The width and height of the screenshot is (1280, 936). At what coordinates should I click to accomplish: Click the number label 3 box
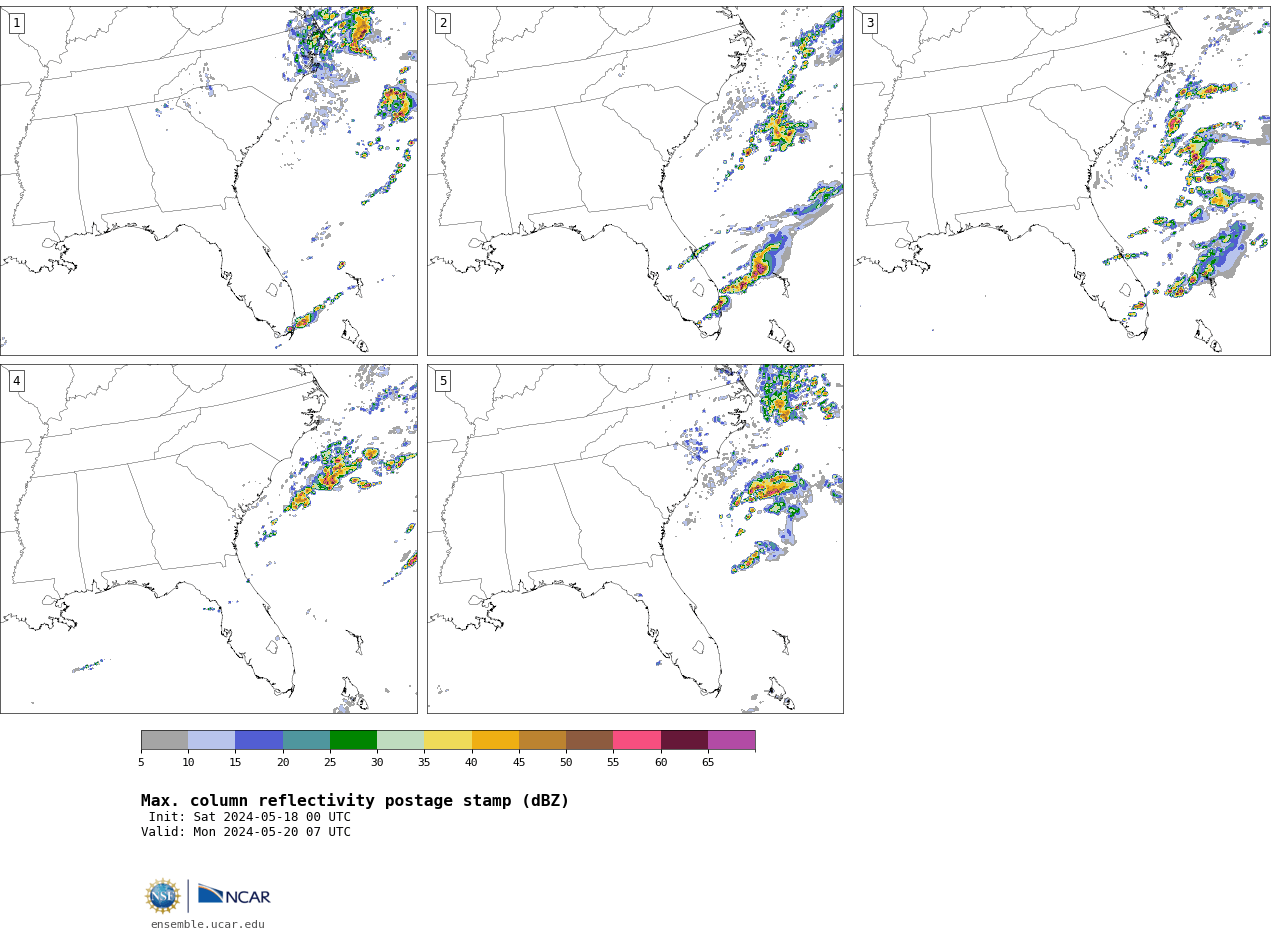[x=870, y=23]
